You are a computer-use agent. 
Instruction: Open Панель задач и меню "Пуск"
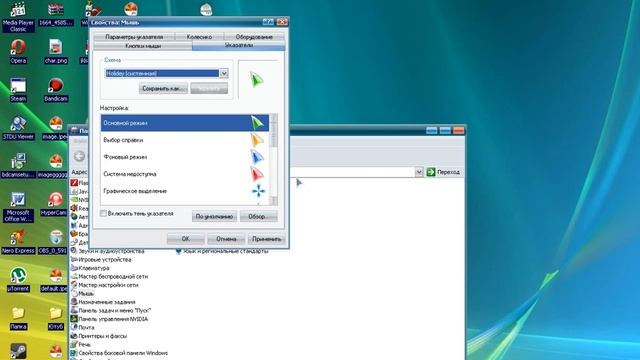[x=111, y=310]
